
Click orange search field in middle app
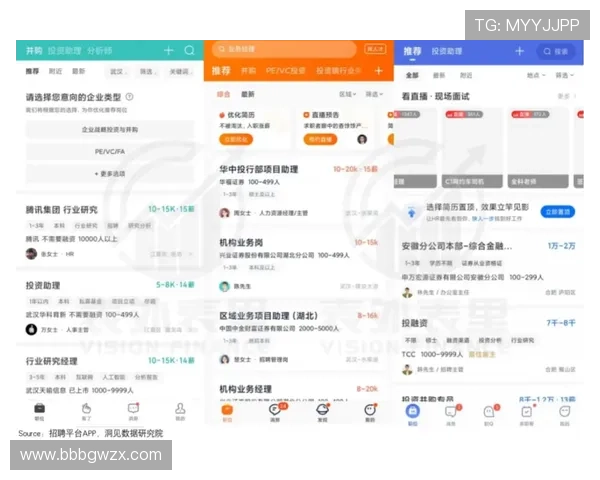284,49
